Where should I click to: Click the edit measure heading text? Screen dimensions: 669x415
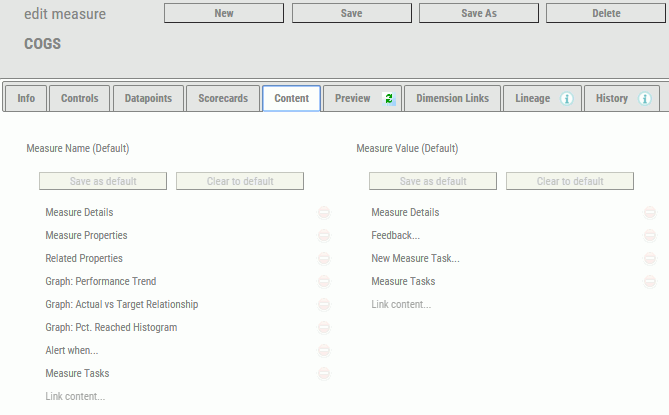[65, 14]
